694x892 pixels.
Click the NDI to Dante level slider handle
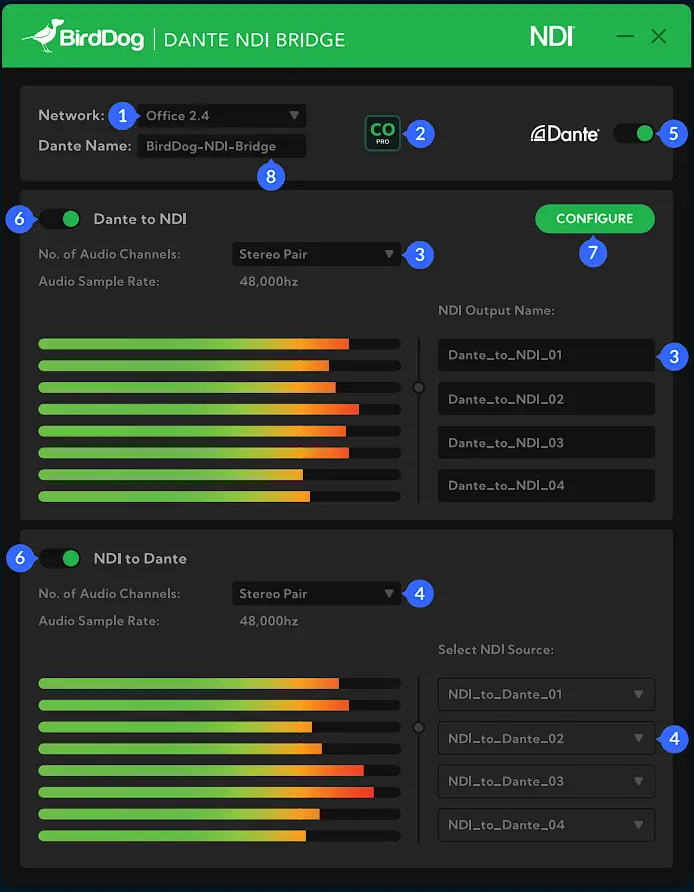(419, 727)
